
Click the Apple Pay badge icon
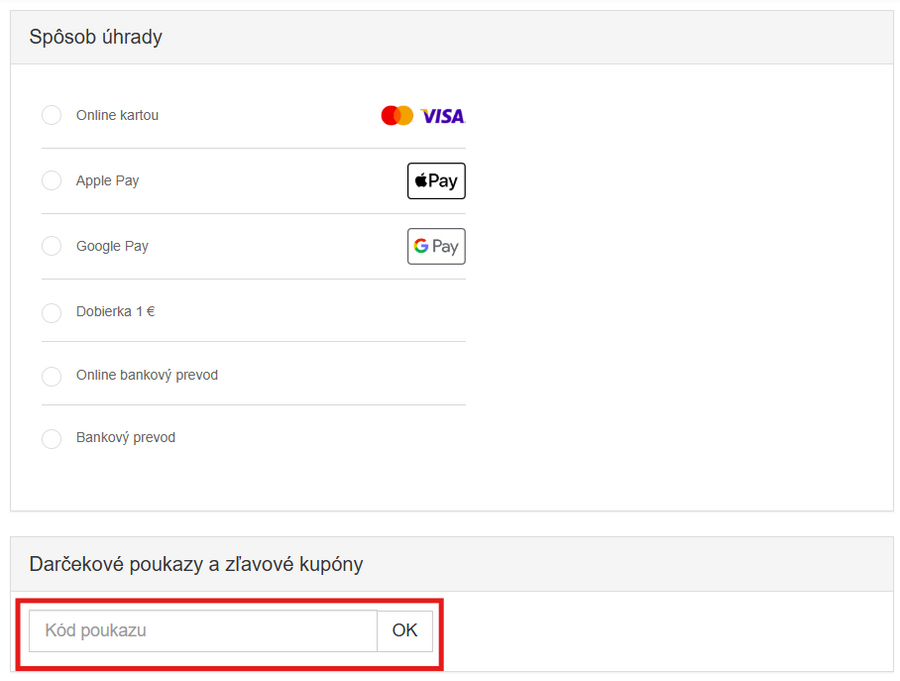click(436, 181)
